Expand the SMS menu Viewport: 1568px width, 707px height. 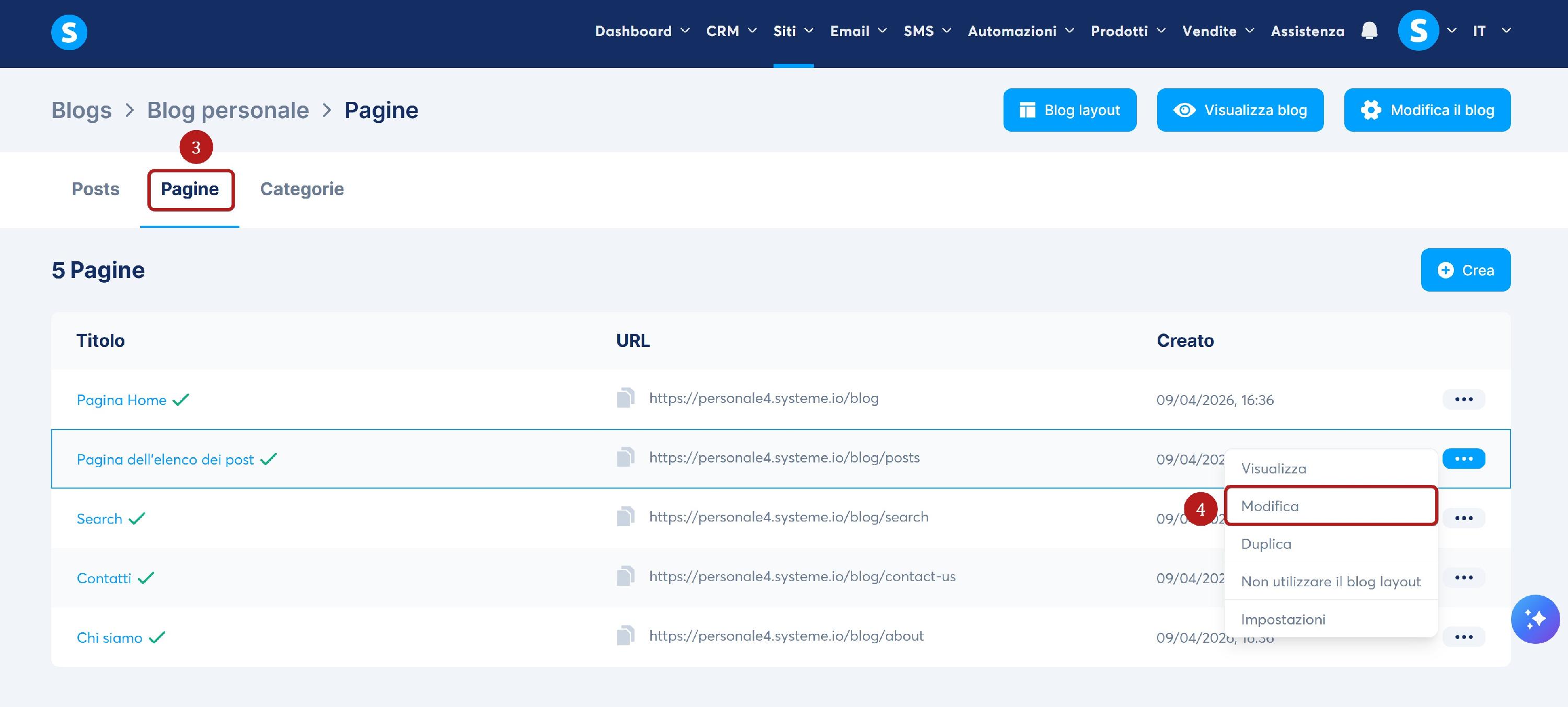927,31
